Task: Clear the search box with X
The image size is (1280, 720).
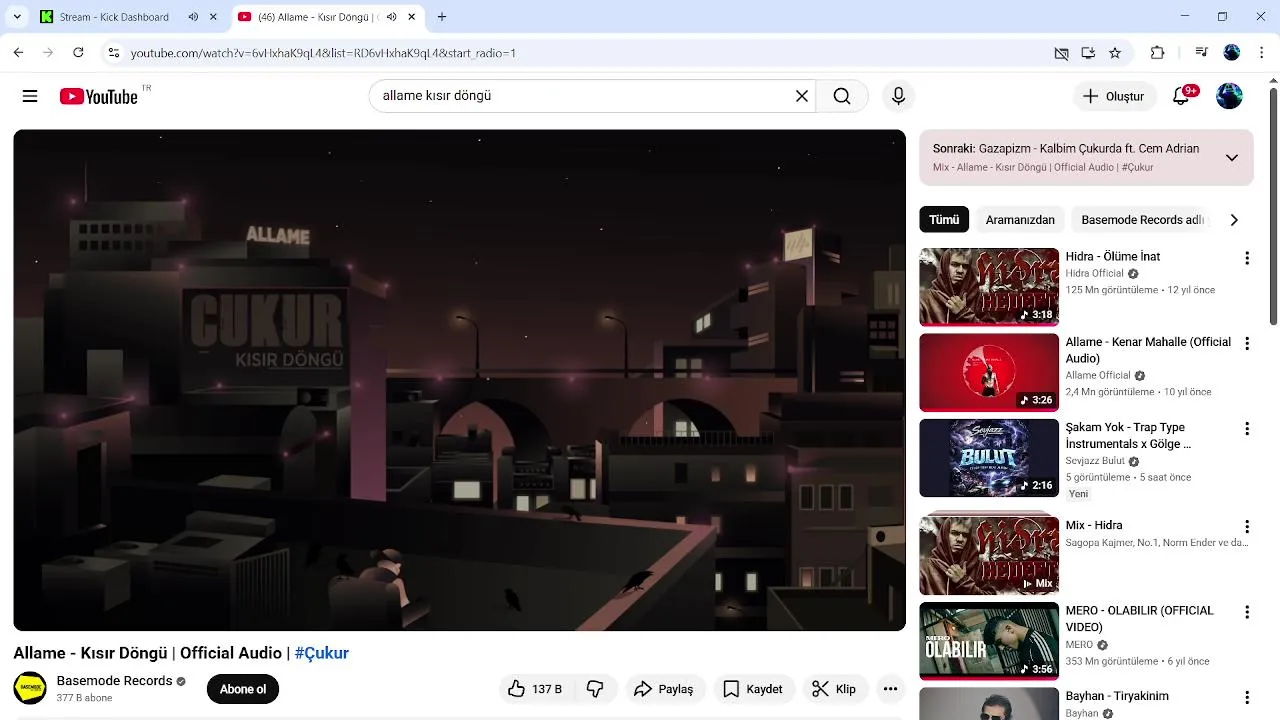Action: 801,96
